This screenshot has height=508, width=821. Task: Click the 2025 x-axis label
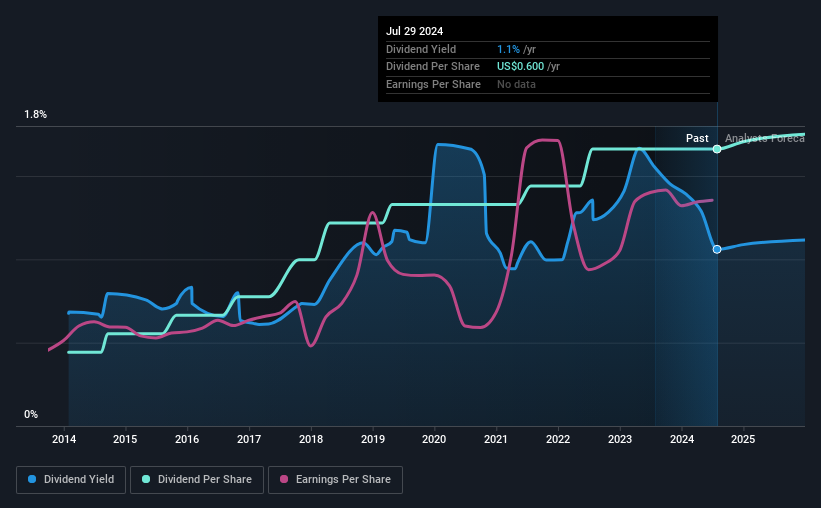[743, 439]
